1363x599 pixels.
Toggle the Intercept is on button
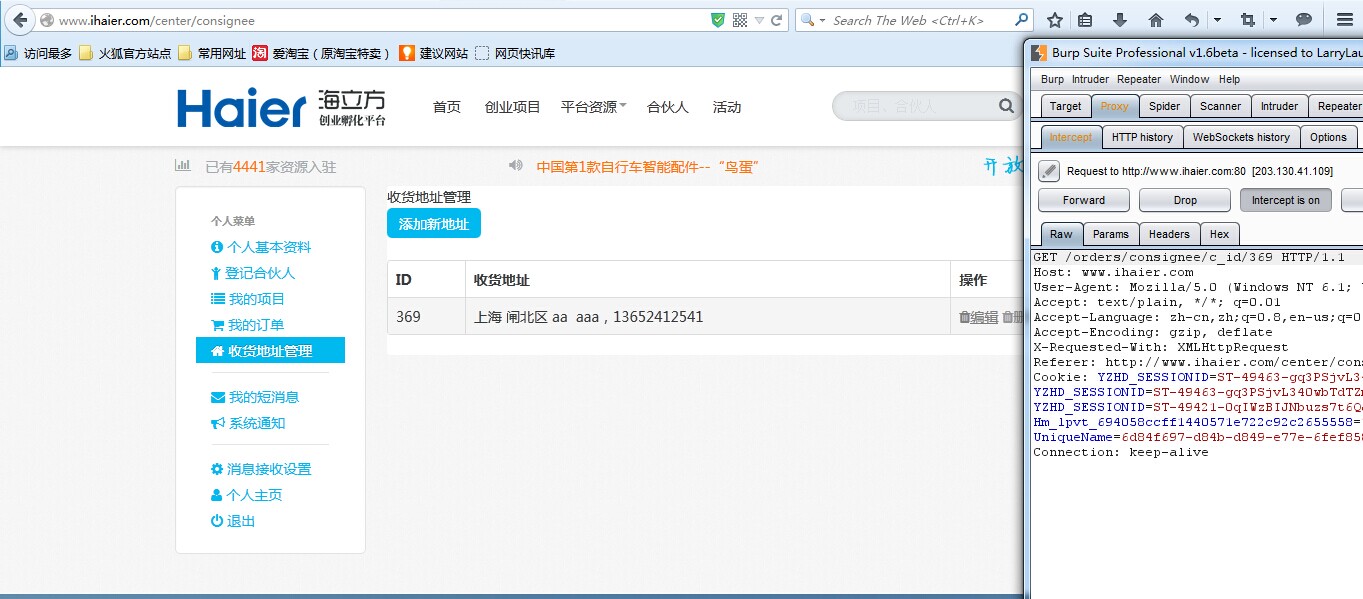pos(1286,200)
